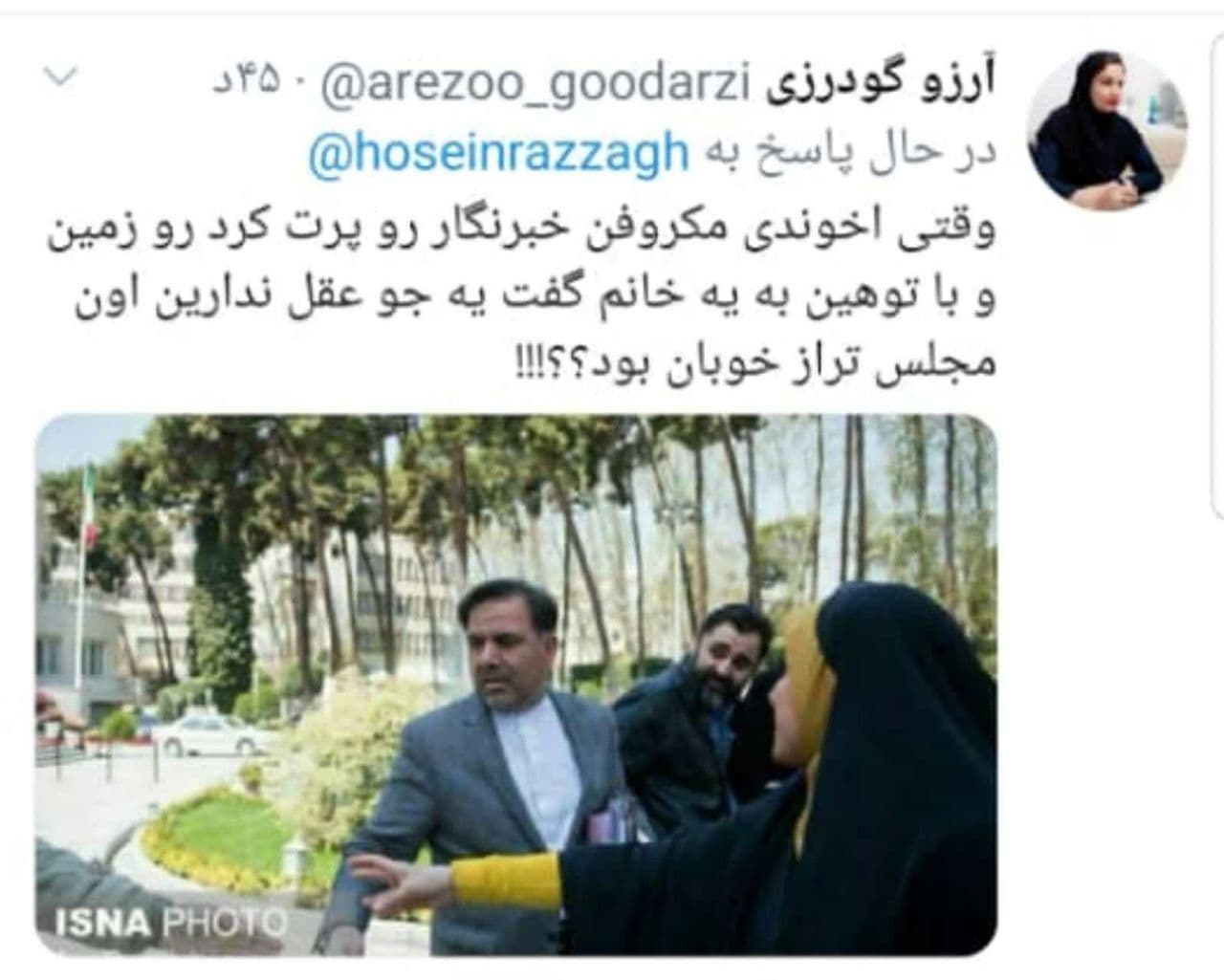1224x980 pixels.
Task: Open the @hoseinrazzagh mention
Action: 497,153
